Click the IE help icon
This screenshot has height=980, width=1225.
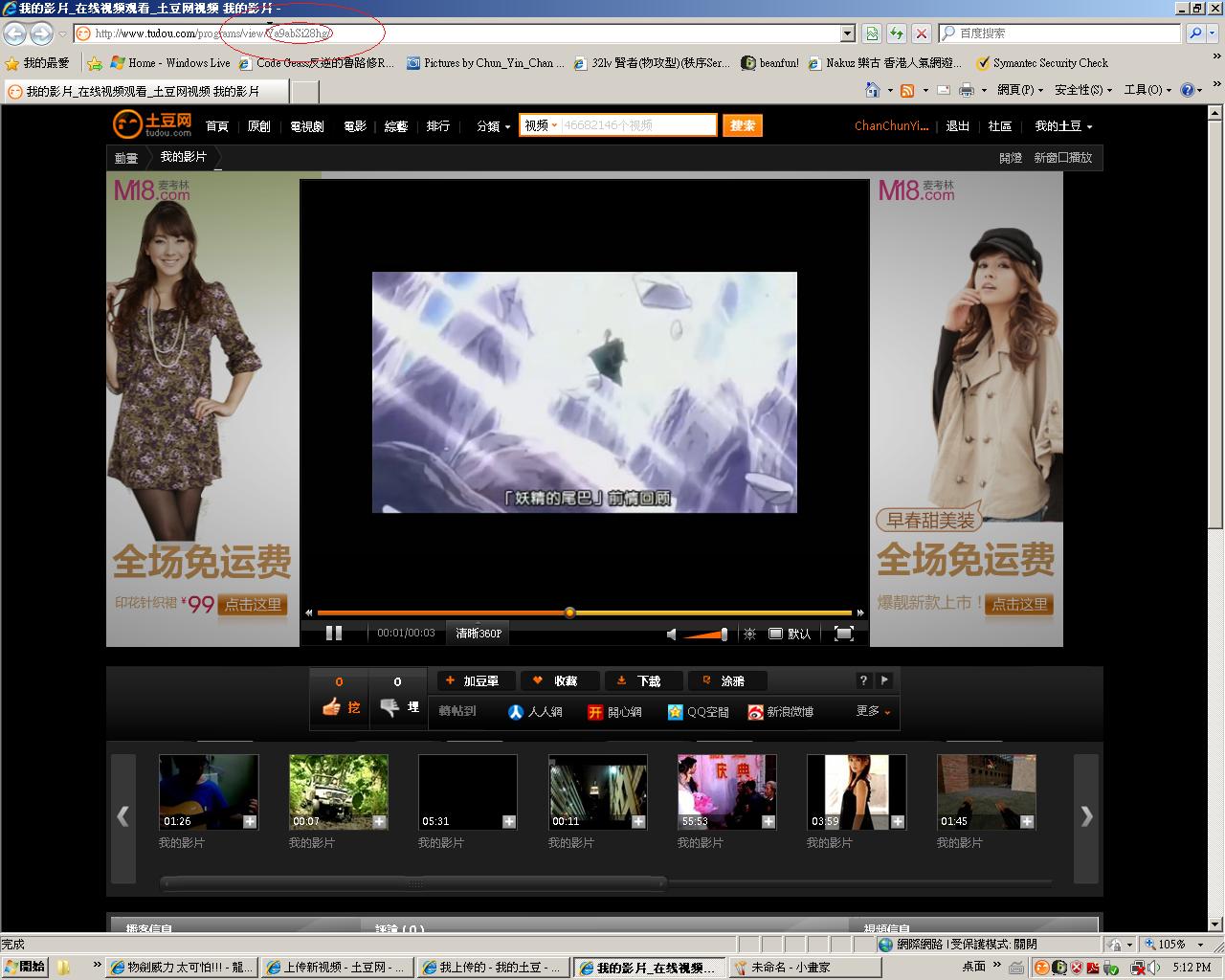(x=1188, y=90)
